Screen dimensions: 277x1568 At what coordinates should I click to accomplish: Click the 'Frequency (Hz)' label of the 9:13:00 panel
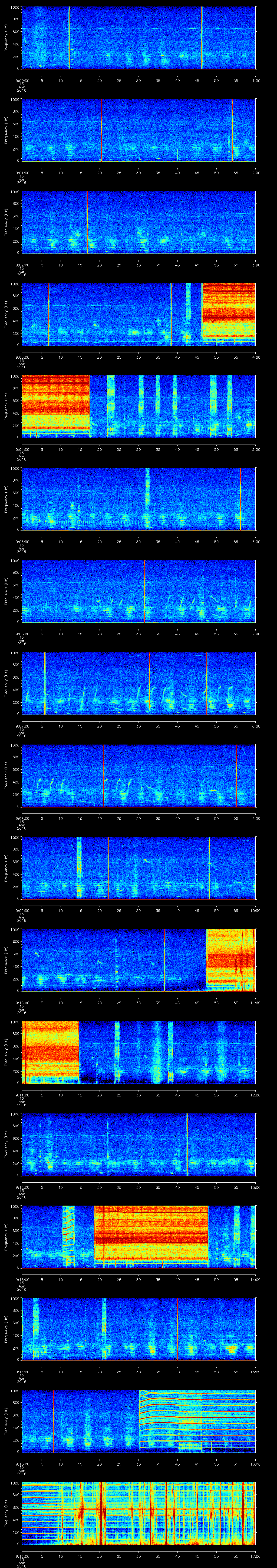point(6,1237)
